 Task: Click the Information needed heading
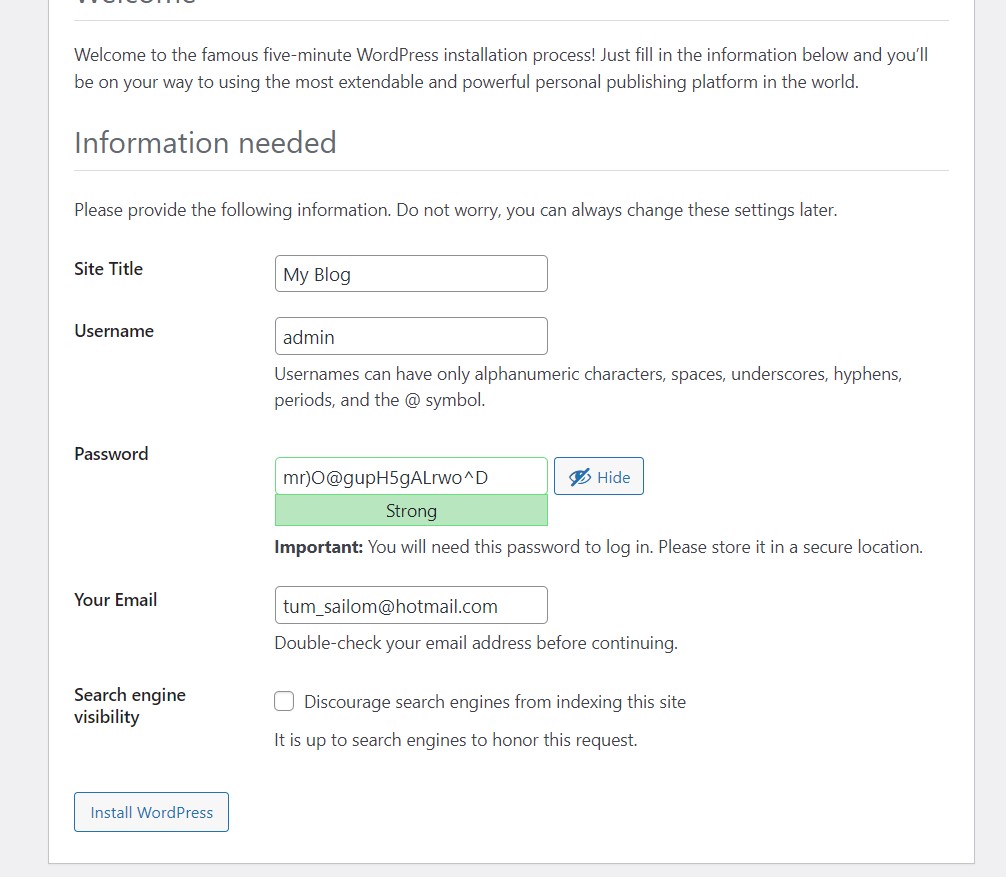click(205, 143)
